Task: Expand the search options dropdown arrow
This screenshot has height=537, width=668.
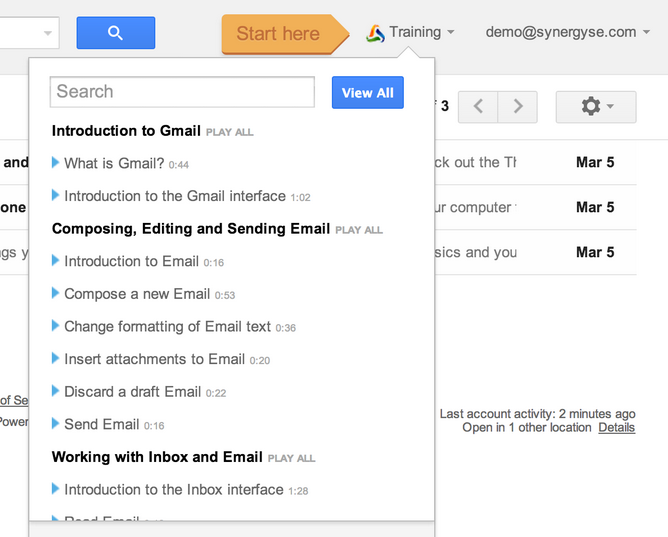Action: click(48, 33)
